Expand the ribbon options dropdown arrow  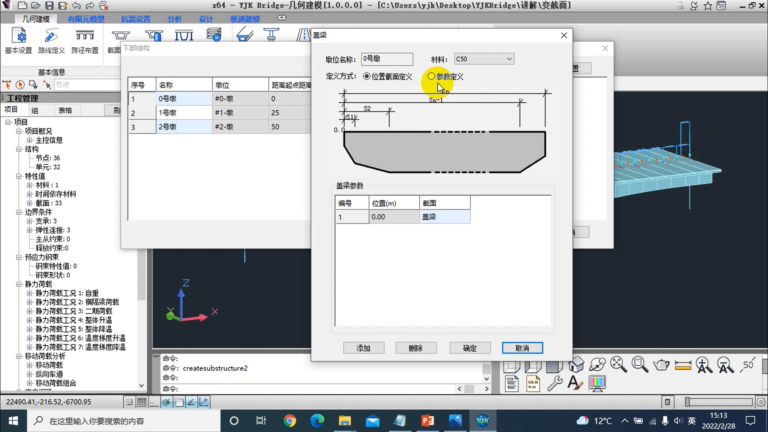coord(282,18)
